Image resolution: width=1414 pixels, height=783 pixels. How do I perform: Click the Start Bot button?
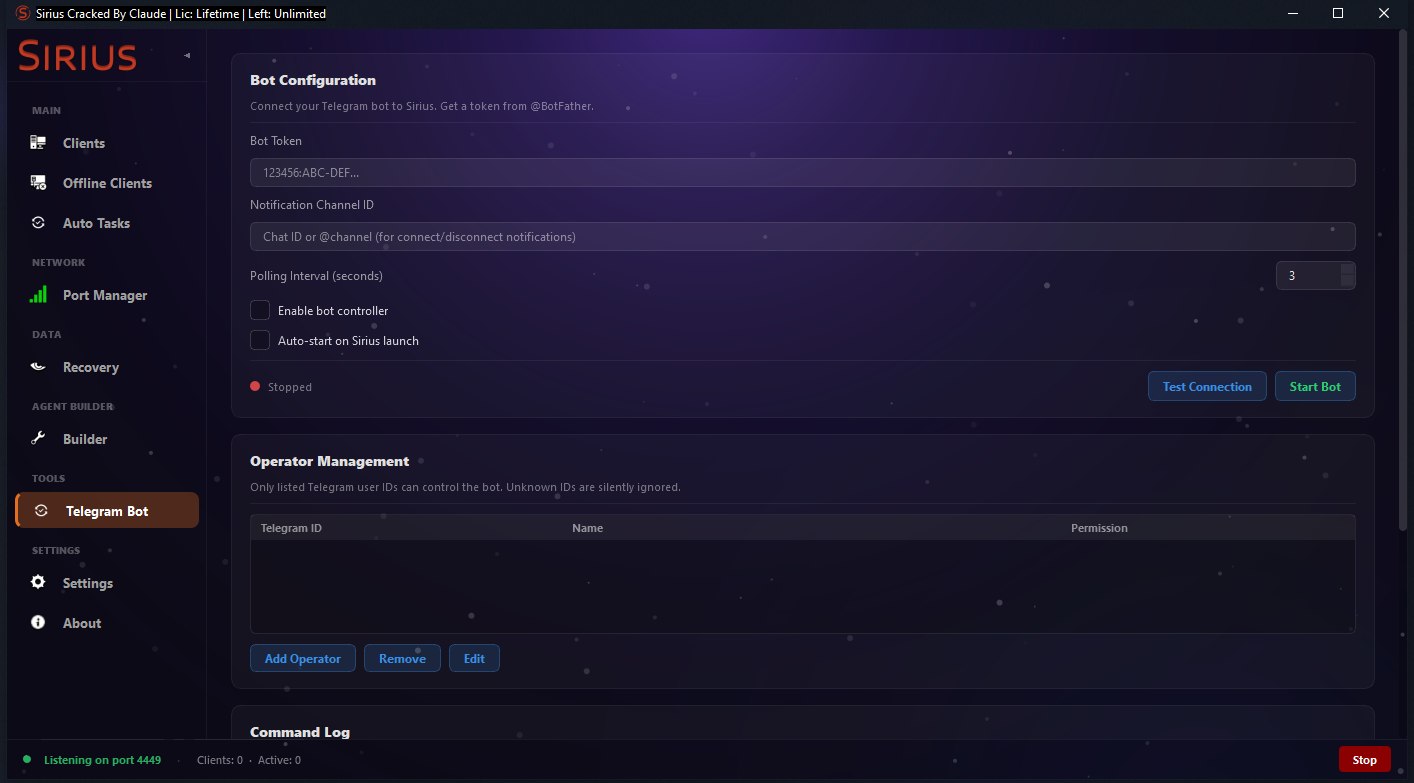pyautogui.click(x=1315, y=386)
